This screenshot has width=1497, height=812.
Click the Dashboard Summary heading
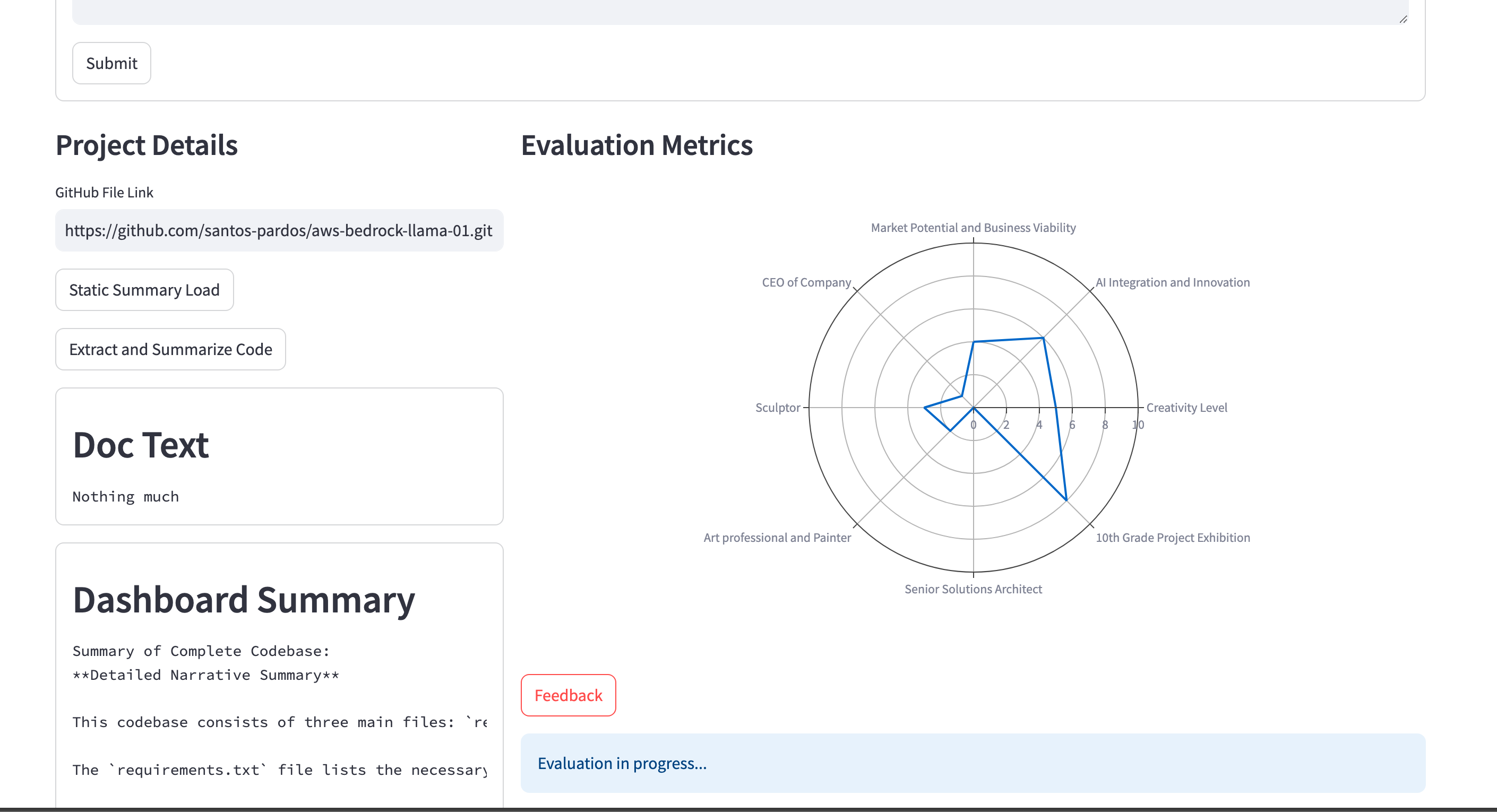coord(244,599)
